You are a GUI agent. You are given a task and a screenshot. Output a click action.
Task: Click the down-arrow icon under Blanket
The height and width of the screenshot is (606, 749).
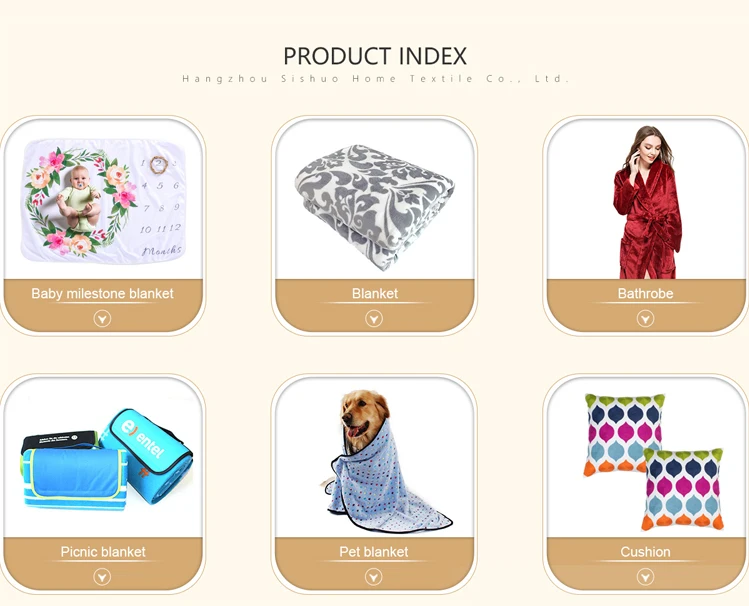[x=374, y=319]
